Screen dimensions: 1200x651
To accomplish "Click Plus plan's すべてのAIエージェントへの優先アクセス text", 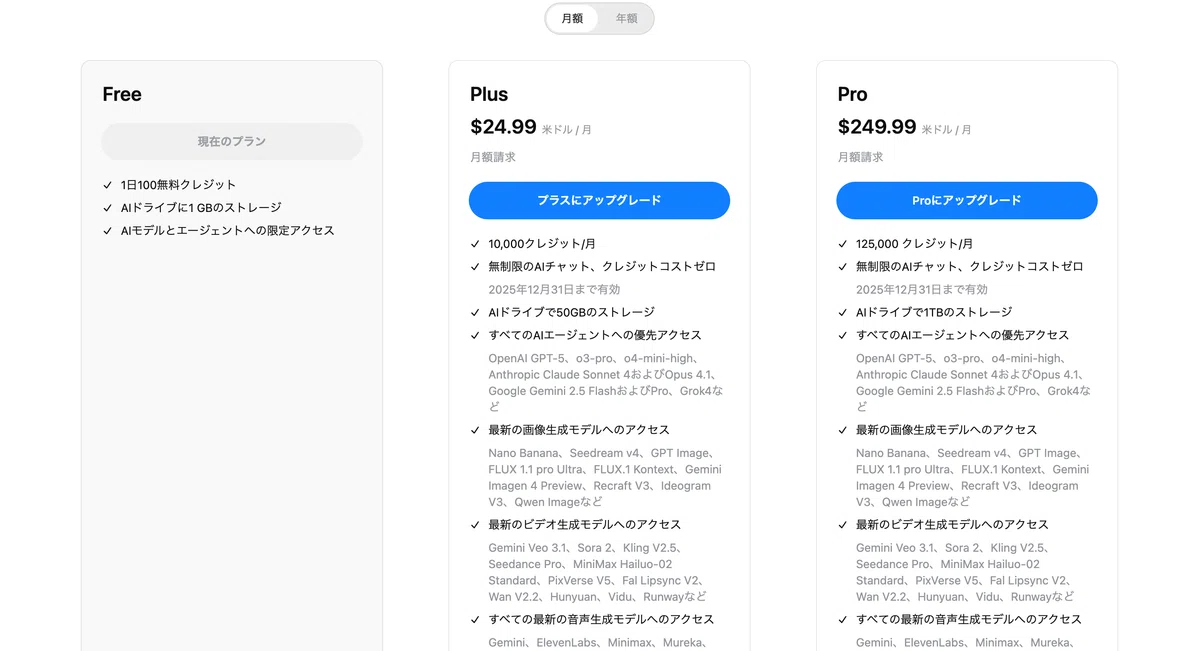I will point(595,335).
